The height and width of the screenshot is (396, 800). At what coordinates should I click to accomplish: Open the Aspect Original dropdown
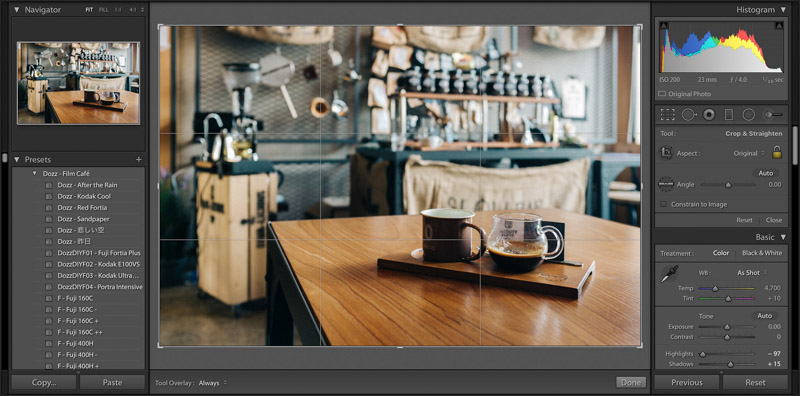coord(749,153)
